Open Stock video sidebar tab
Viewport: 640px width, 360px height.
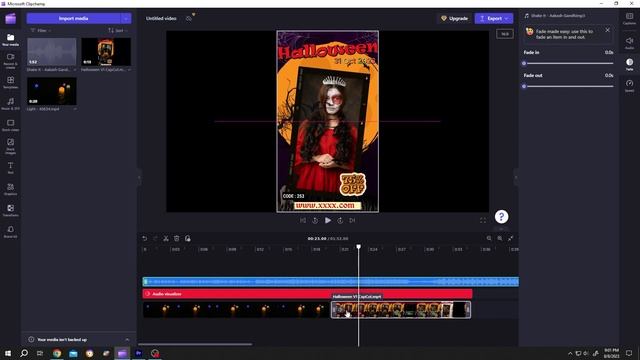[11, 125]
